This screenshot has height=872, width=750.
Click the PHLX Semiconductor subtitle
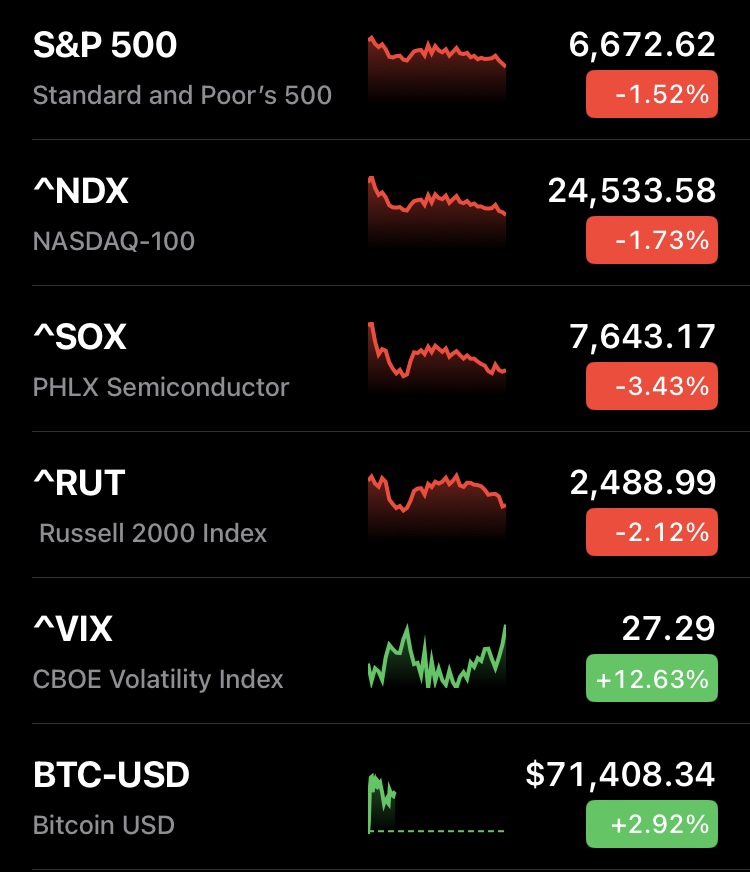click(x=161, y=387)
